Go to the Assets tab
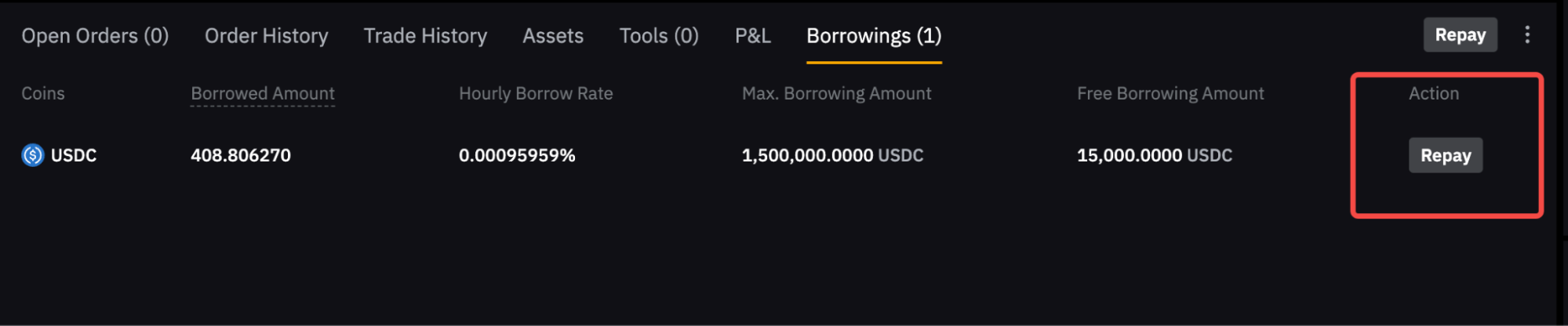1568x326 pixels. 553,36
